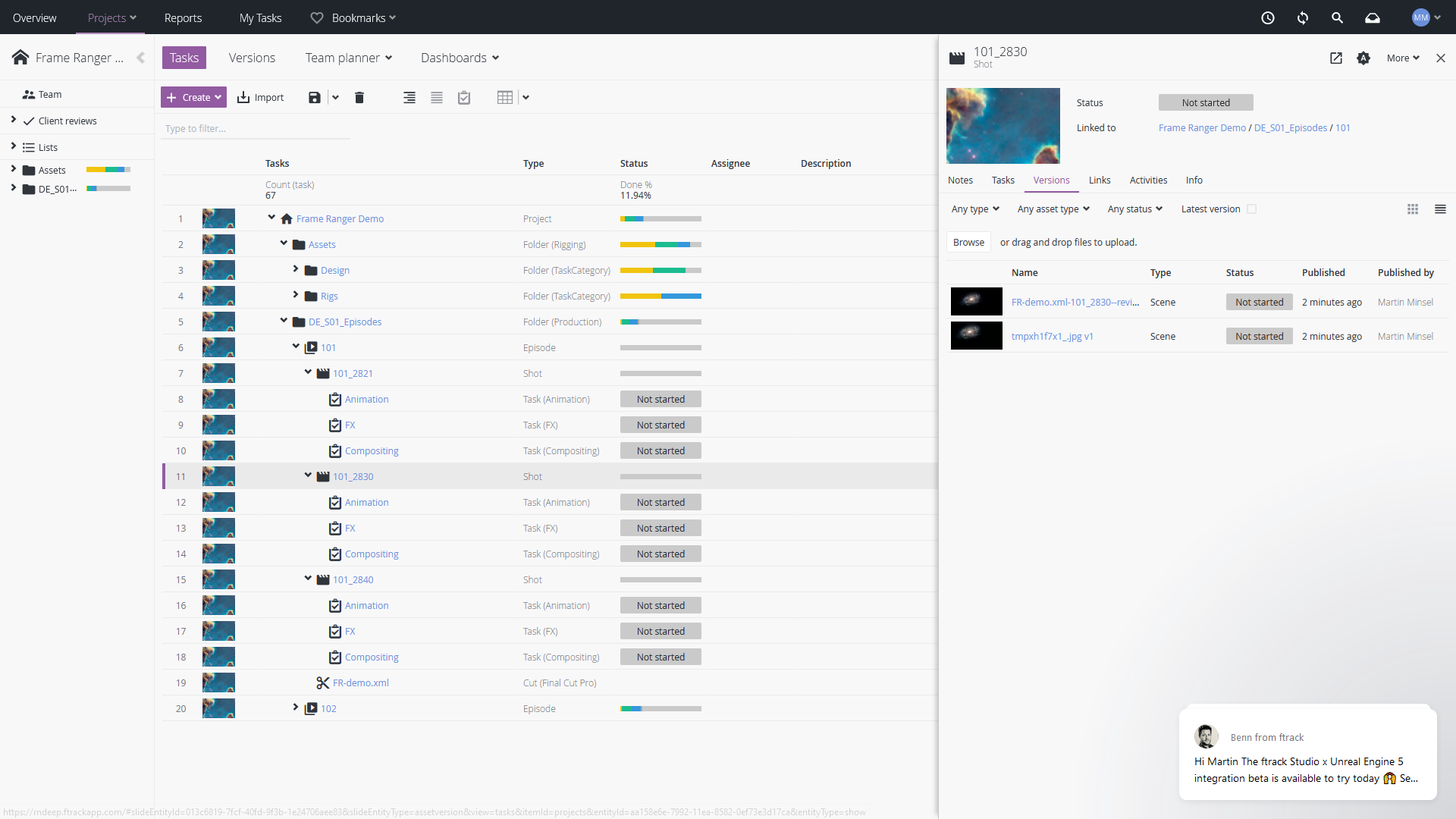This screenshot has height=819, width=1456.
Task: Click the trash delete icon in toolbar
Action: pyautogui.click(x=359, y=97)
